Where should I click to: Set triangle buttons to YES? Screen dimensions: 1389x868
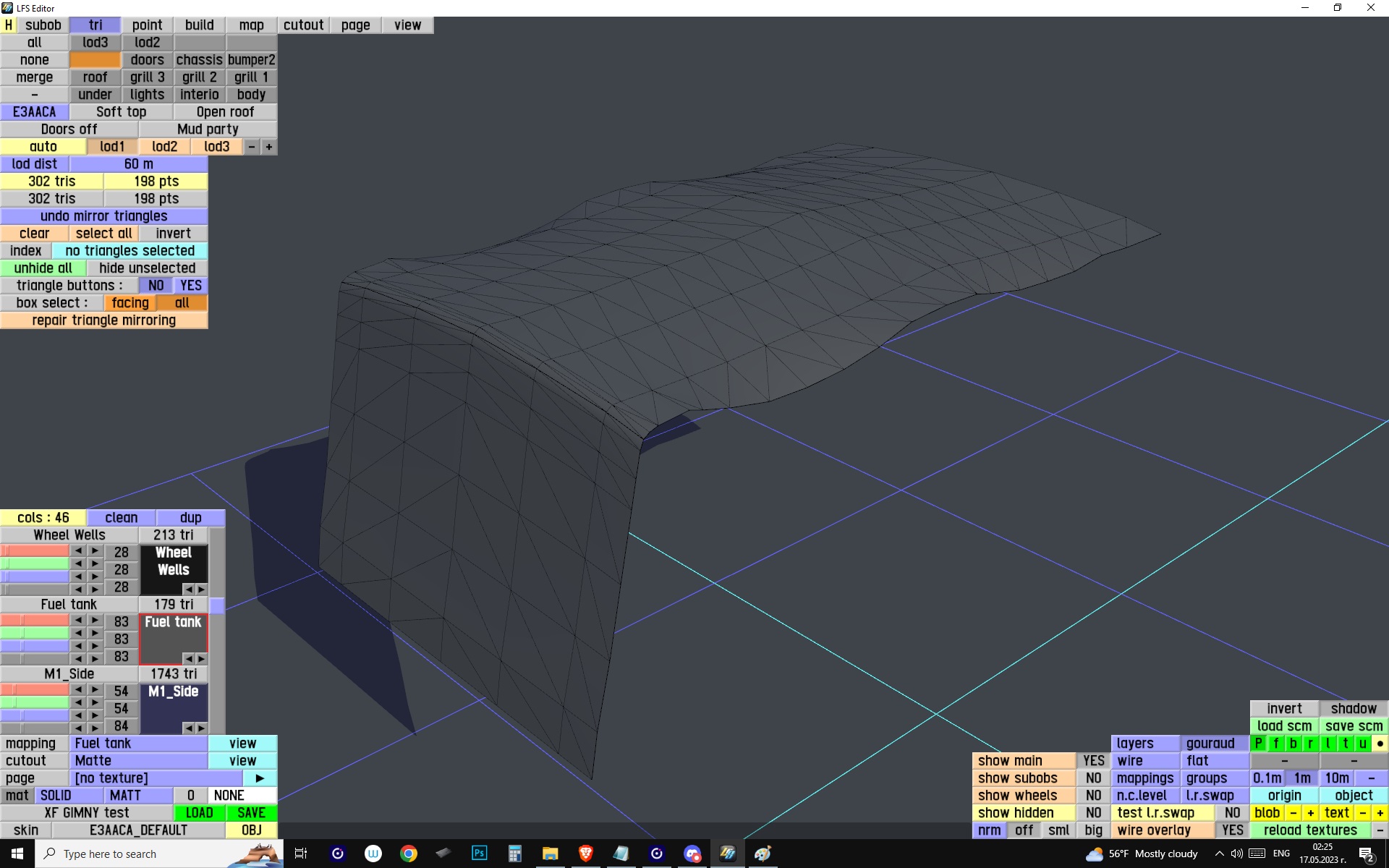coord(190,285)
